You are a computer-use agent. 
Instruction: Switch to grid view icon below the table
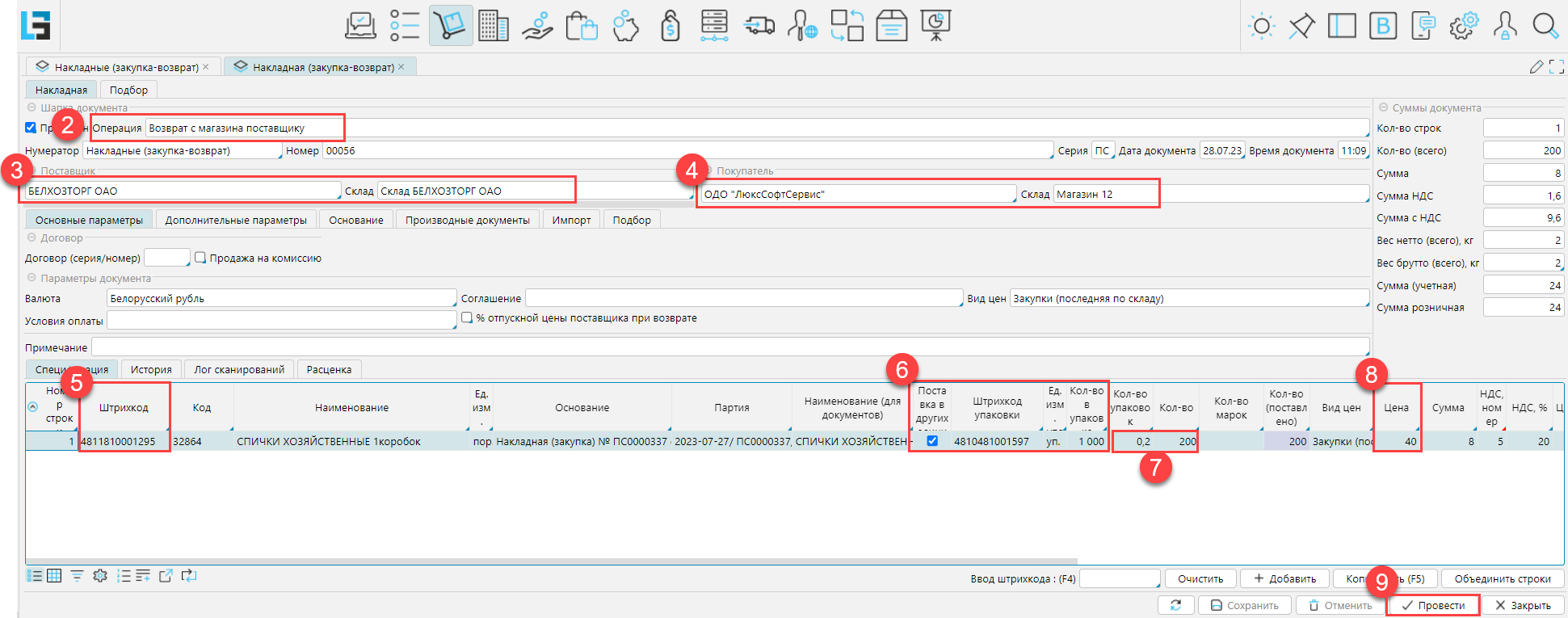coord(54,576)
